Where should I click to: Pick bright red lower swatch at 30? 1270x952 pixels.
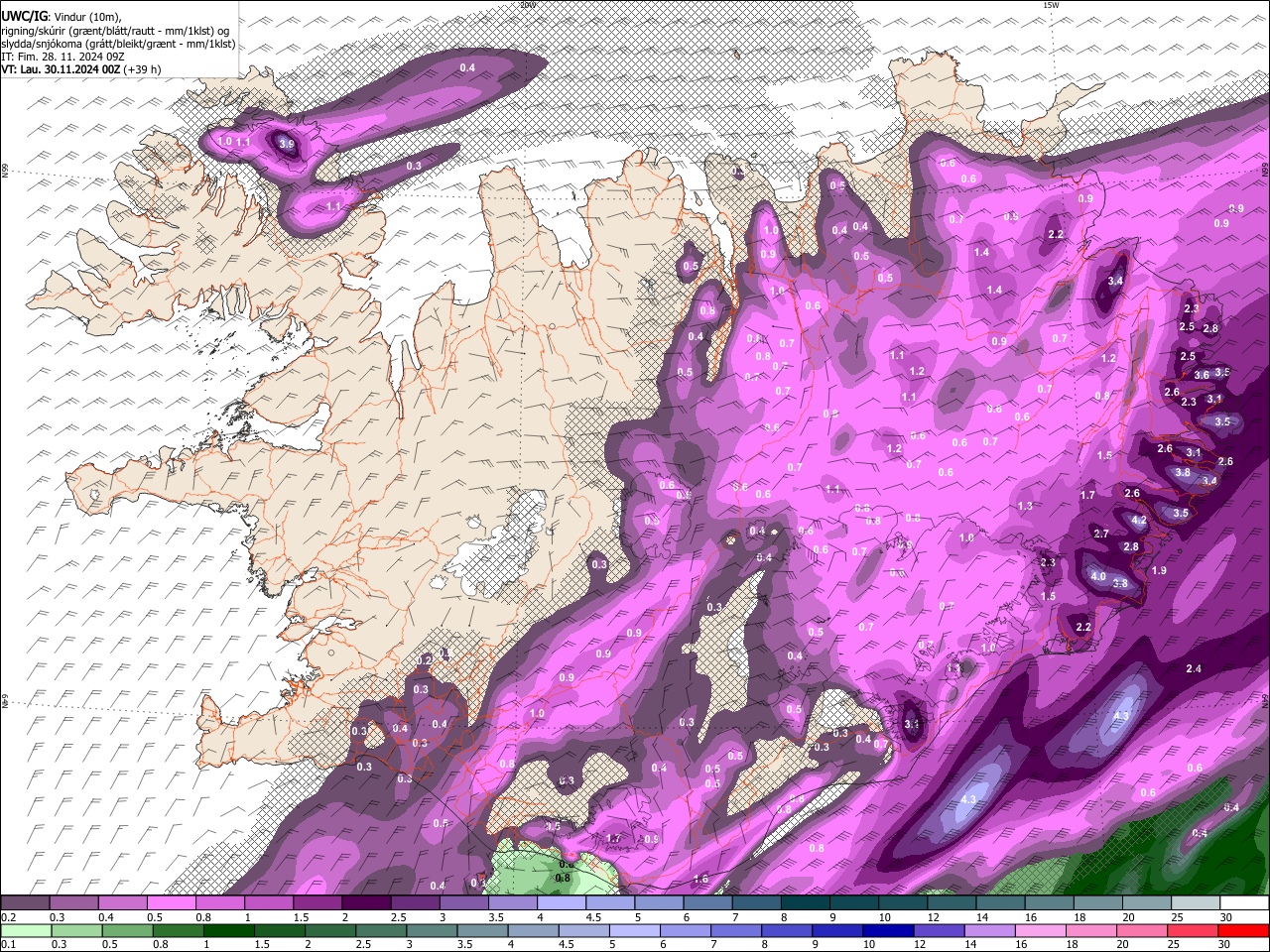click(x=1245, y=931)
